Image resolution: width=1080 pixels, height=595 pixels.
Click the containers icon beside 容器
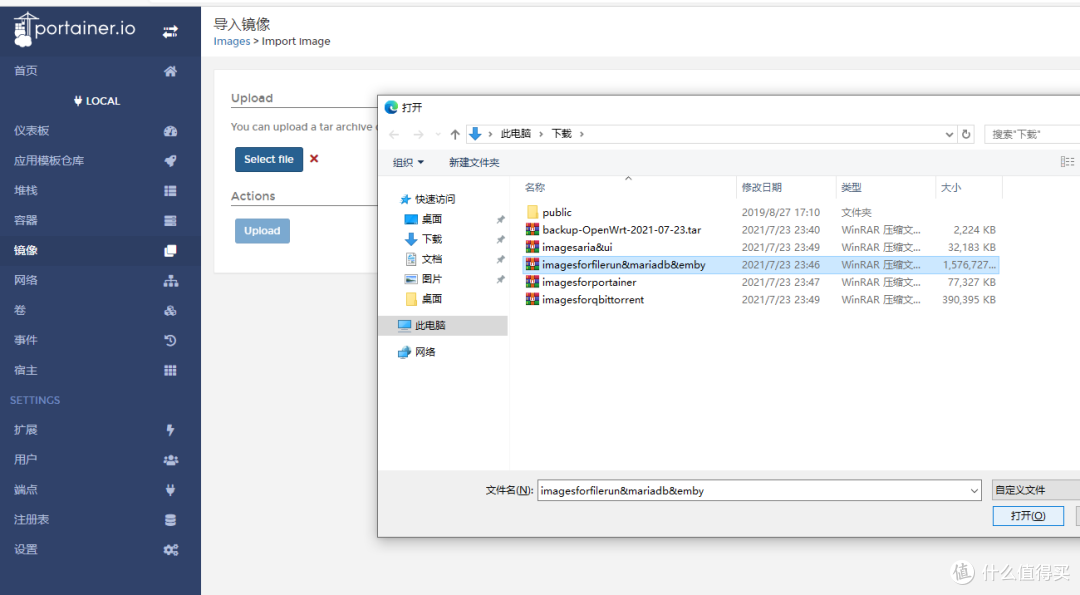point(170,220)
